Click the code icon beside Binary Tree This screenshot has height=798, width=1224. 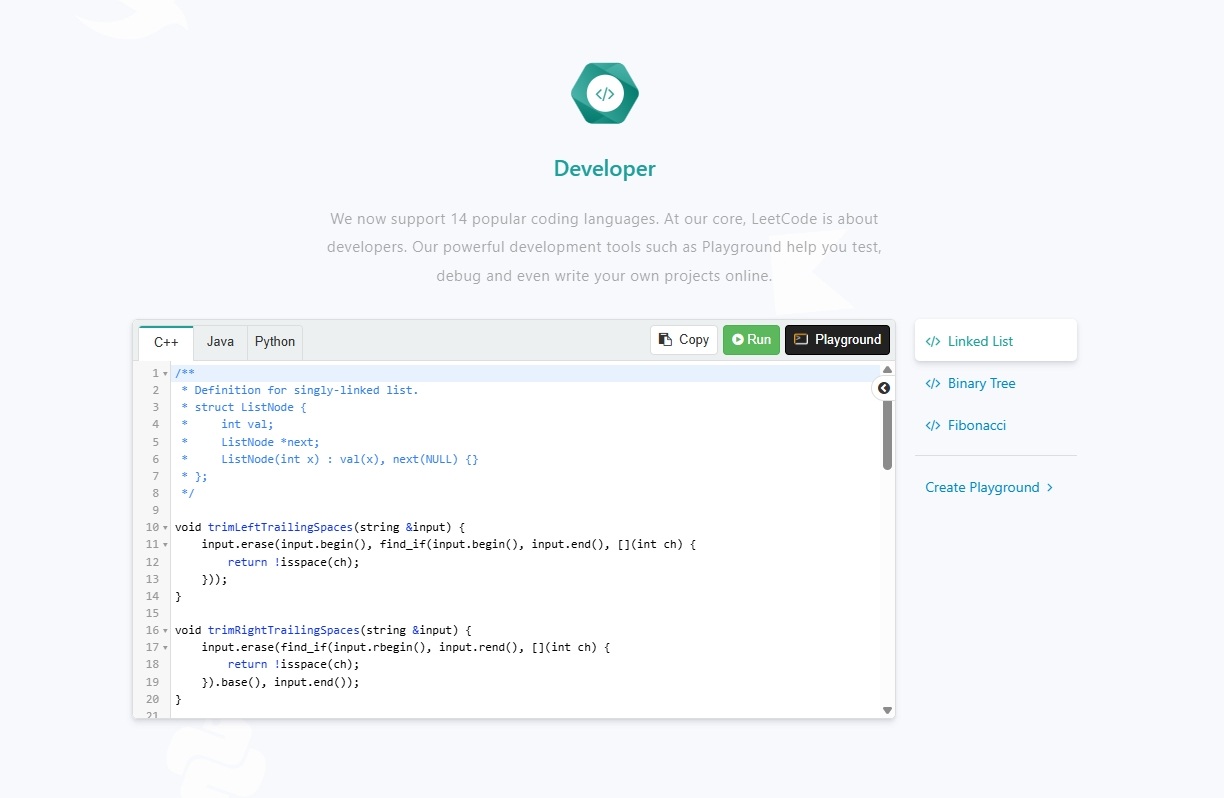(x=933, y=384)
